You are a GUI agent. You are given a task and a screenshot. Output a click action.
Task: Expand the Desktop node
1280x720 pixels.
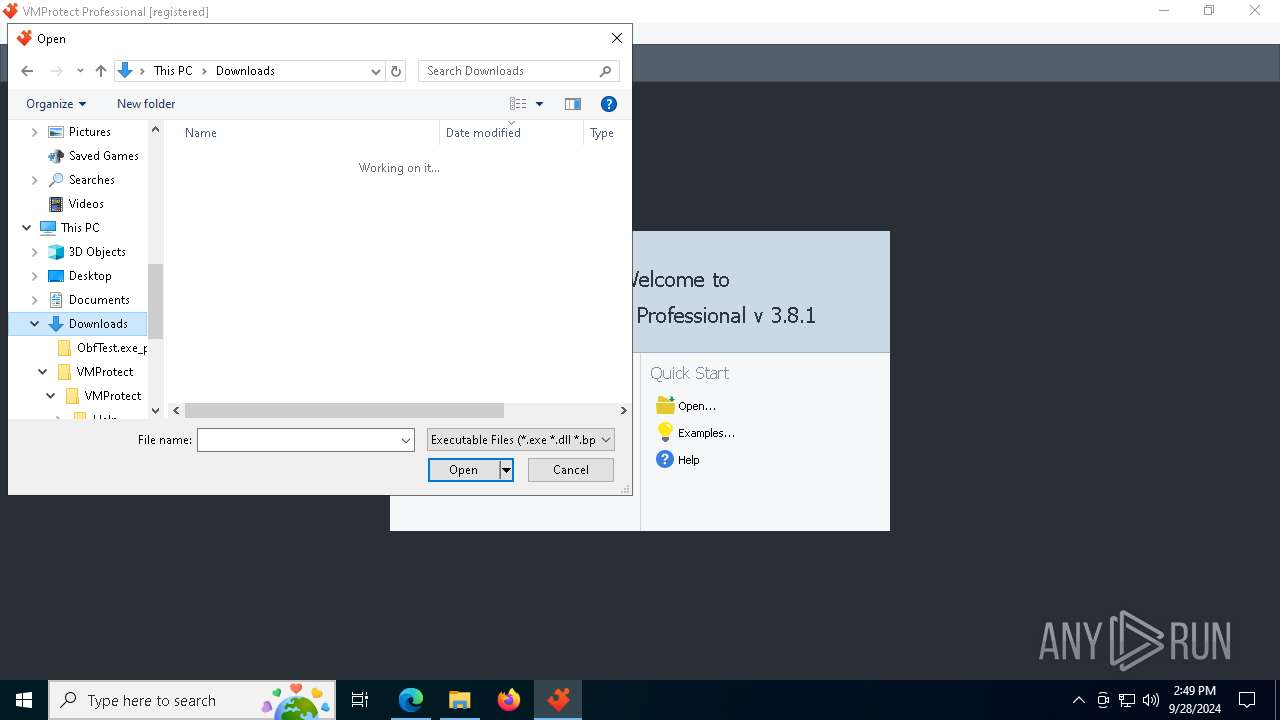[x=35, y=276]
